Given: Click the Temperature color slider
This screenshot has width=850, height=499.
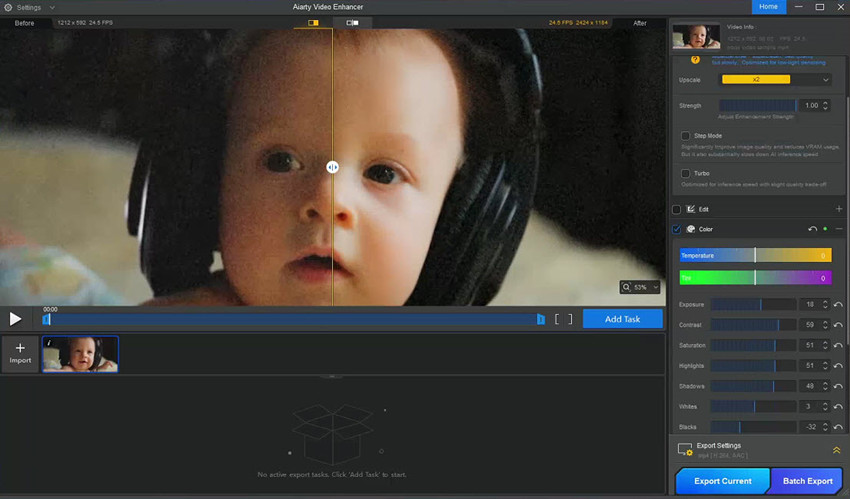Looking at the screenshot, I should [x=755, y=255].
